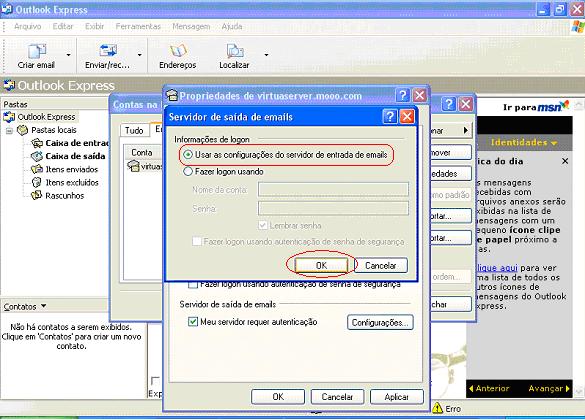The height and width of the screenshot is (420, 585).
Task: Click OK in Servidor de saída dialog
Action: 321,265
